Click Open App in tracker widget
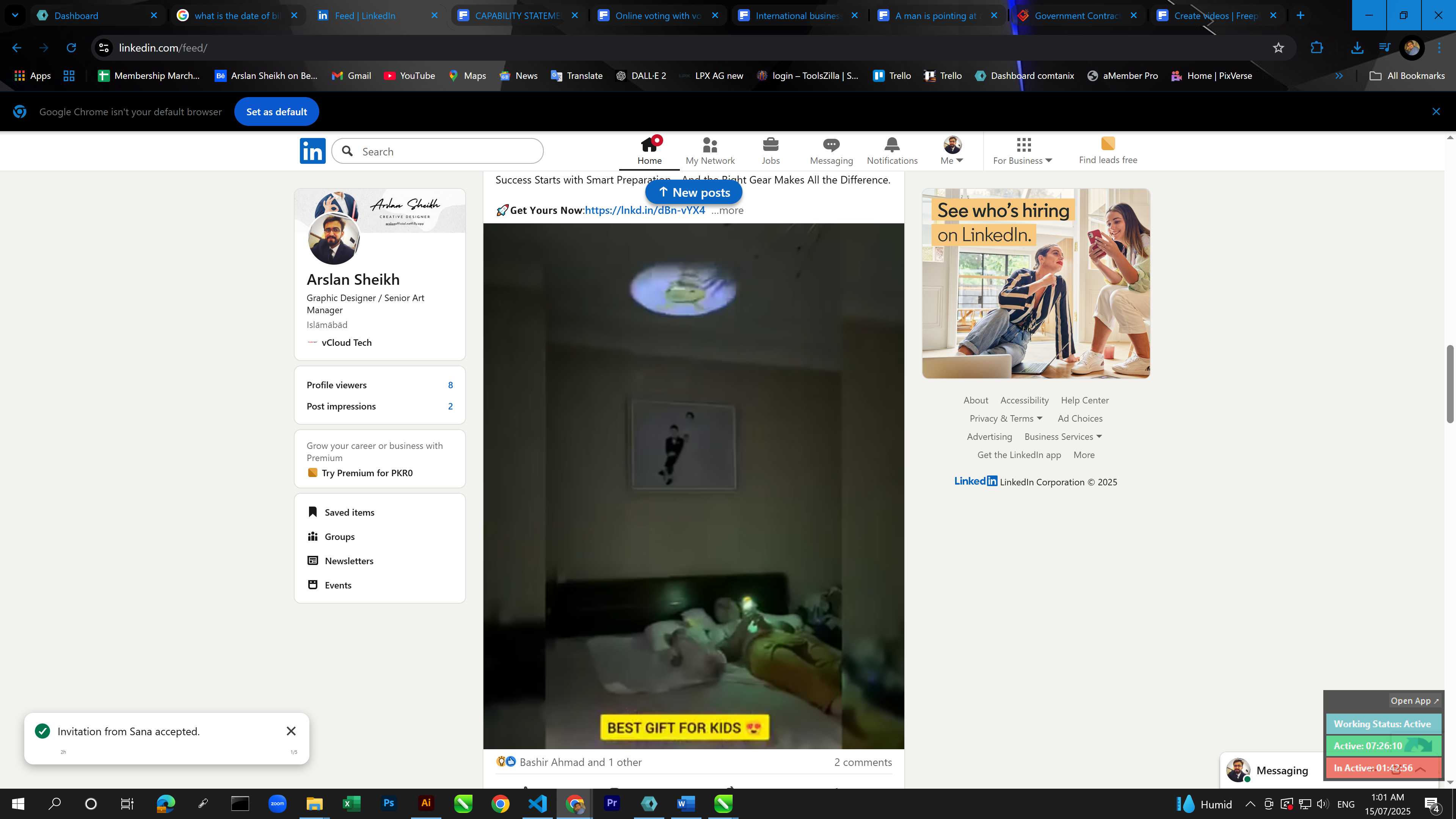 [x=1415, y=701]
